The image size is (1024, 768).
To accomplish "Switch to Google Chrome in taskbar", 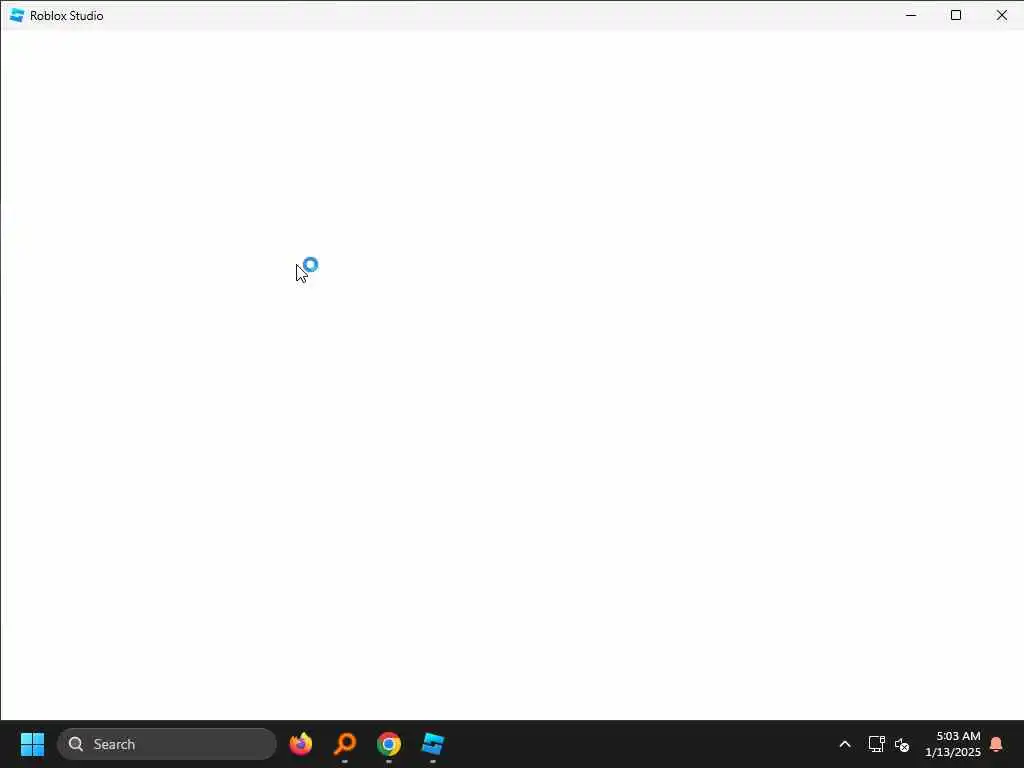I will tap(389, 744).
